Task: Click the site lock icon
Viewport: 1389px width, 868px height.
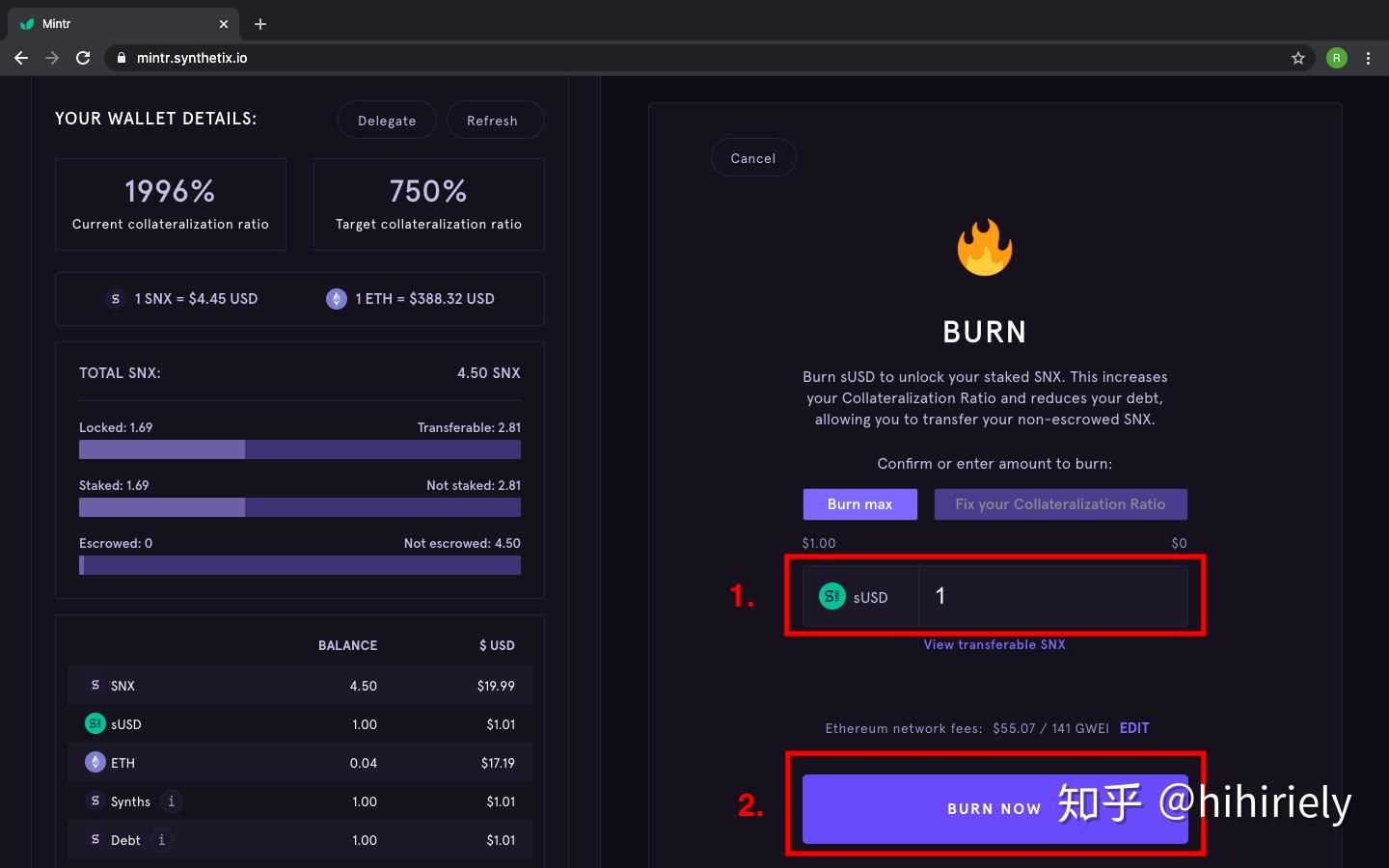Action: (121, 58)
